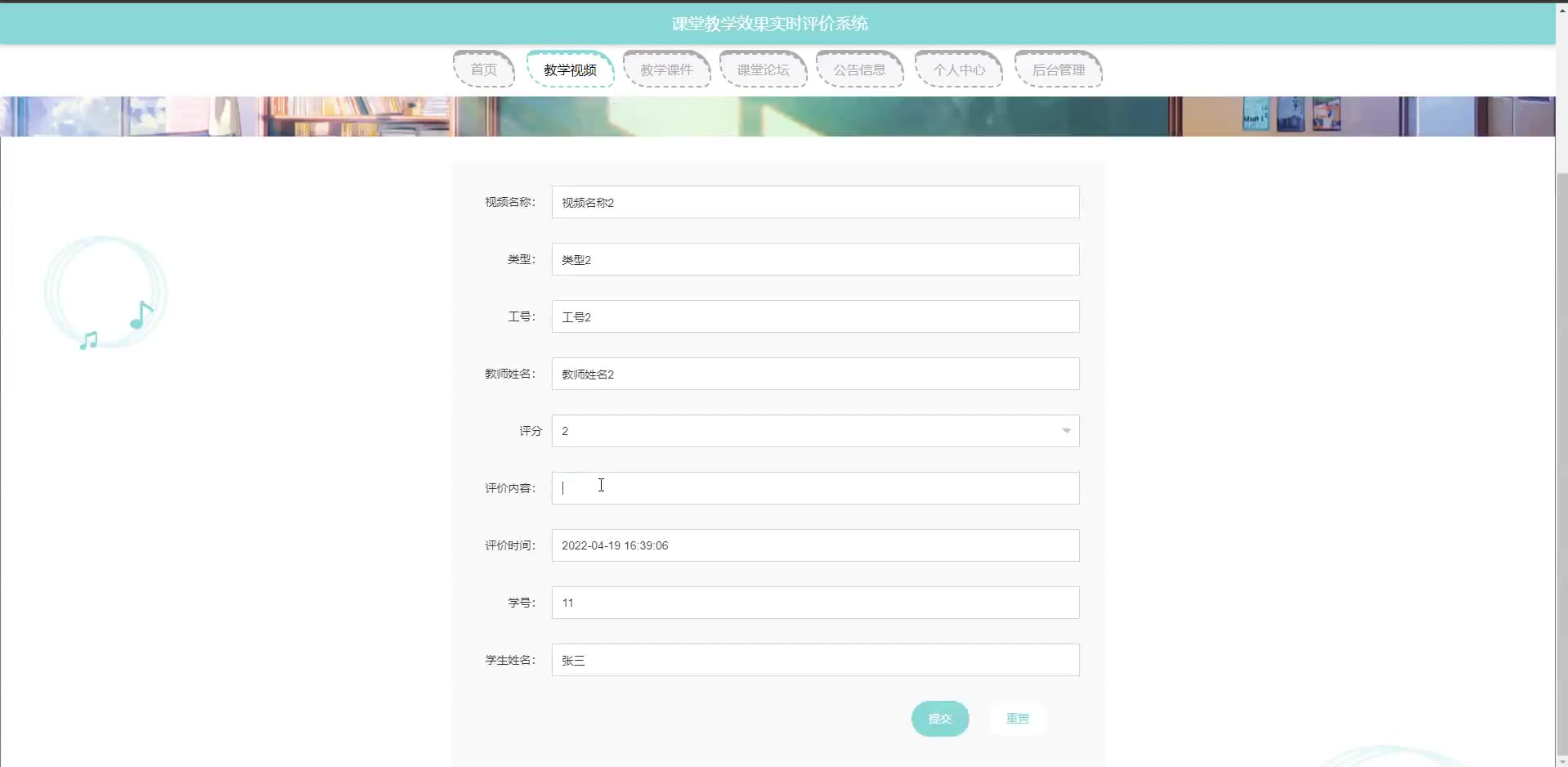
Task: Select the 教师姓名 input field
Action: tap(815, 374)
